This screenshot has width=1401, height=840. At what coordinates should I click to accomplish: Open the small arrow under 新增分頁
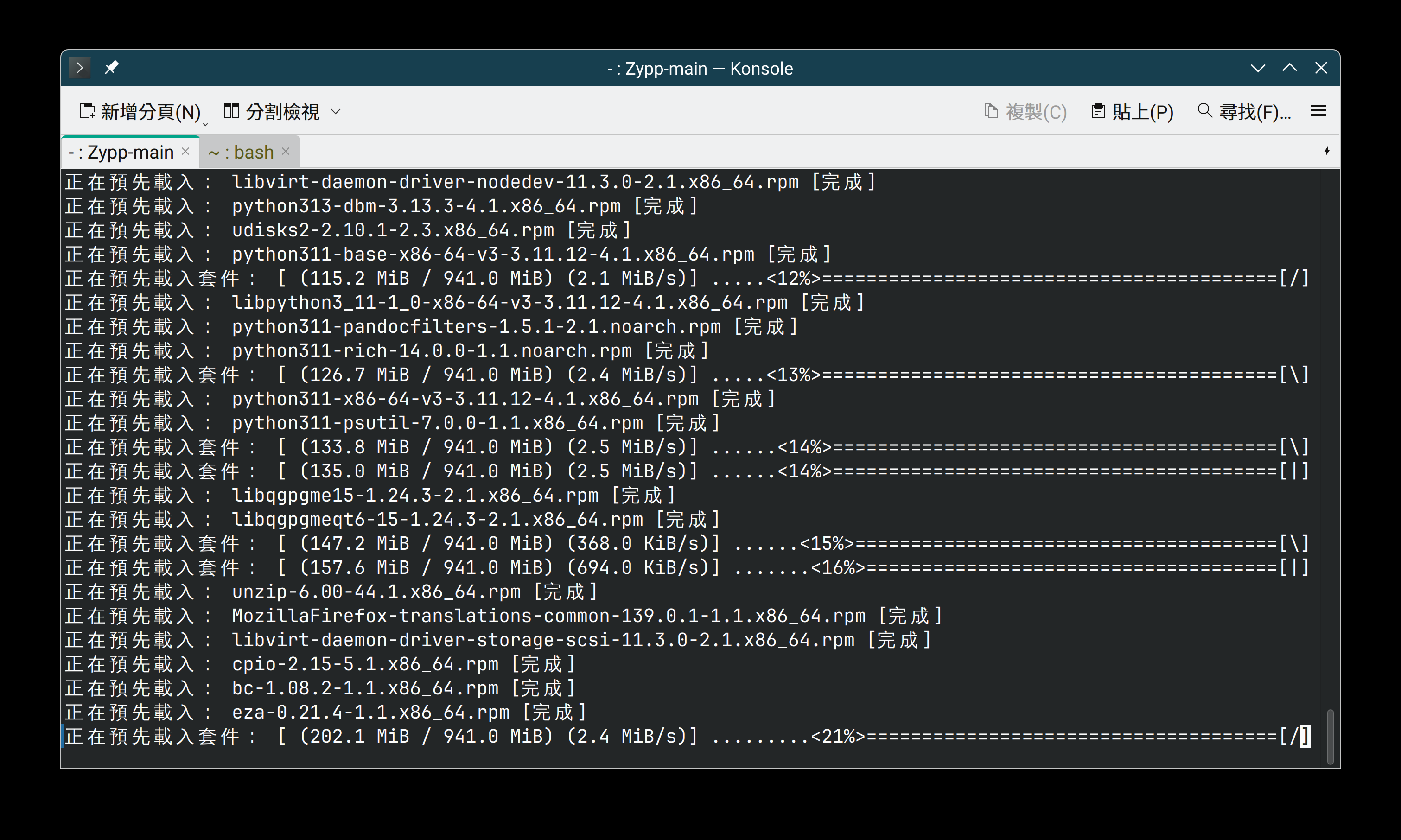pyautogui.click(x=205, y=124)
